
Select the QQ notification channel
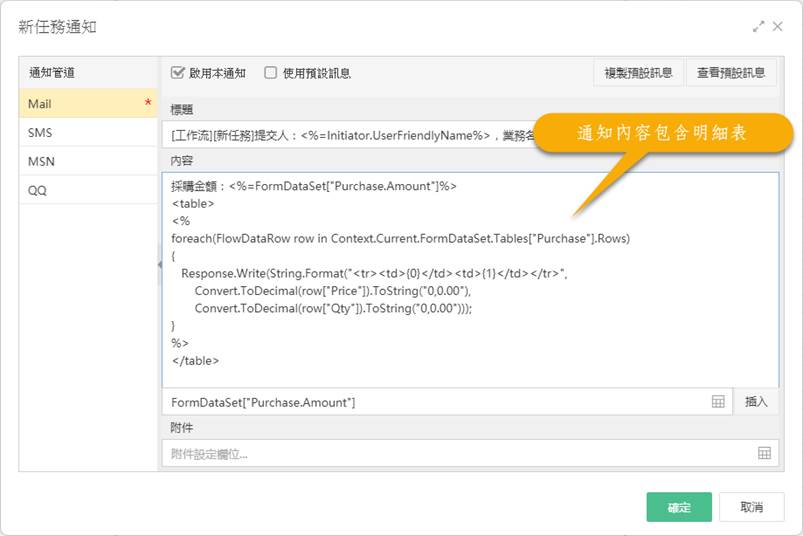[88, 190]
